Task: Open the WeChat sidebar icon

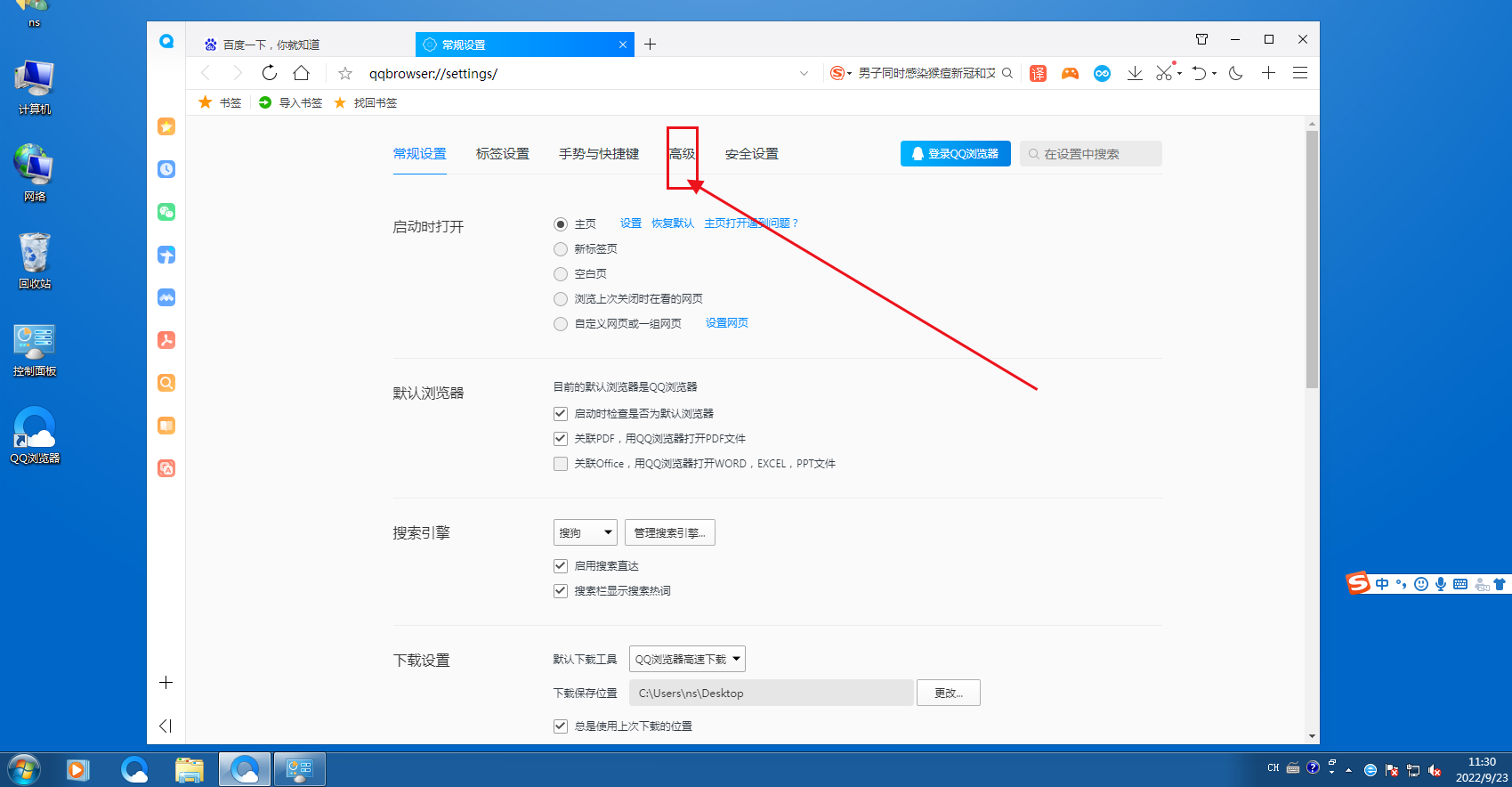Action: click(166, 212)
